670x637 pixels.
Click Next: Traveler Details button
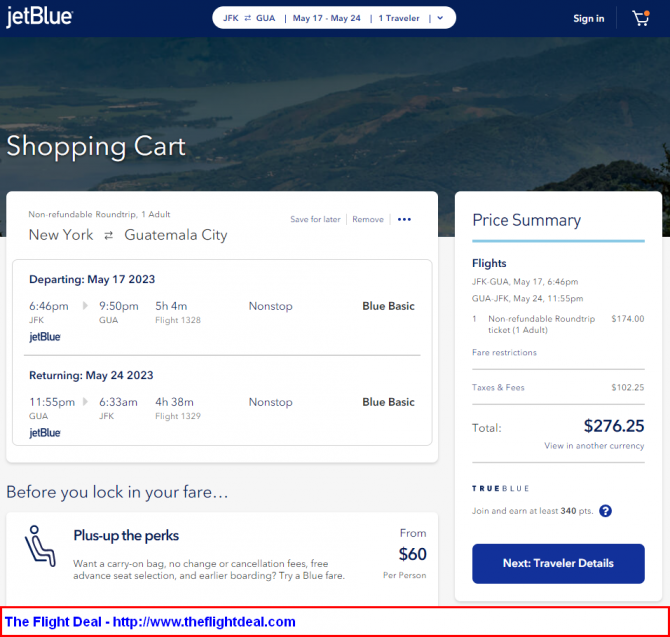pos(558,564)
